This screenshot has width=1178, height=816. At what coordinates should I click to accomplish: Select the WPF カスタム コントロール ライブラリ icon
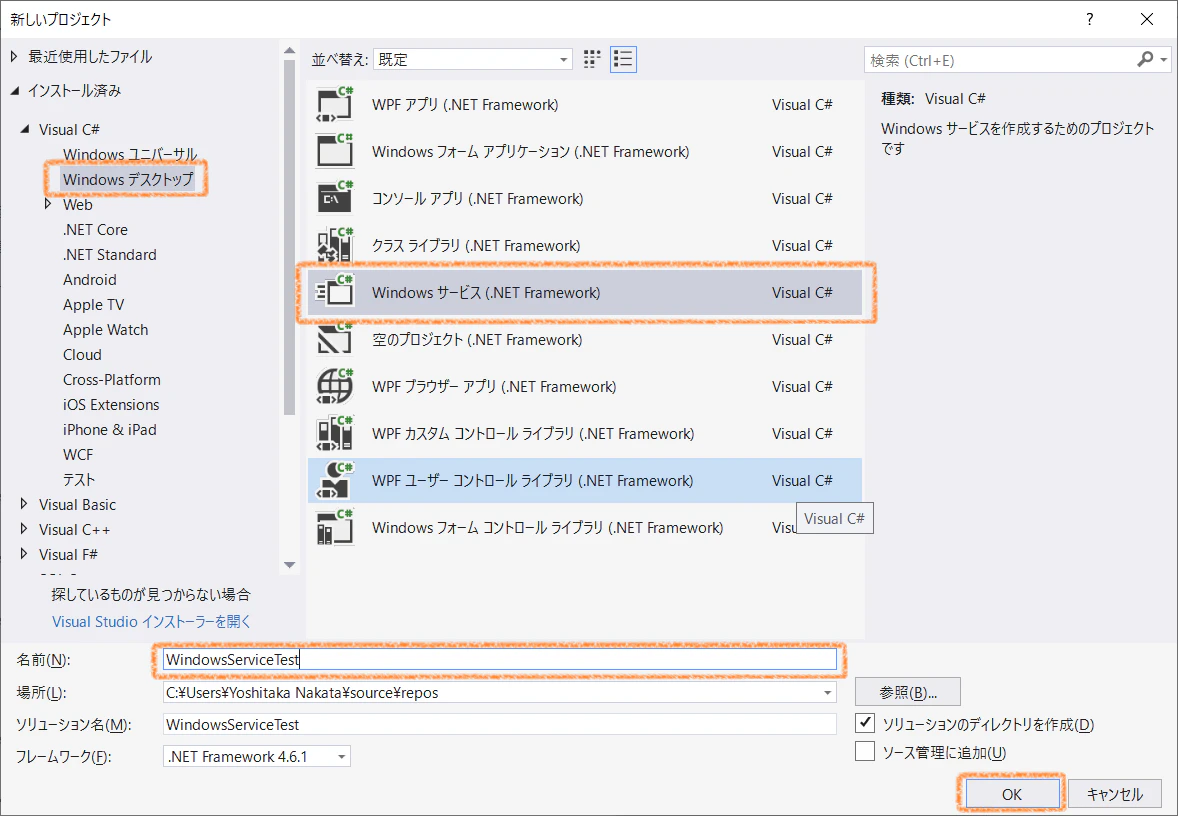click(334, 433)
